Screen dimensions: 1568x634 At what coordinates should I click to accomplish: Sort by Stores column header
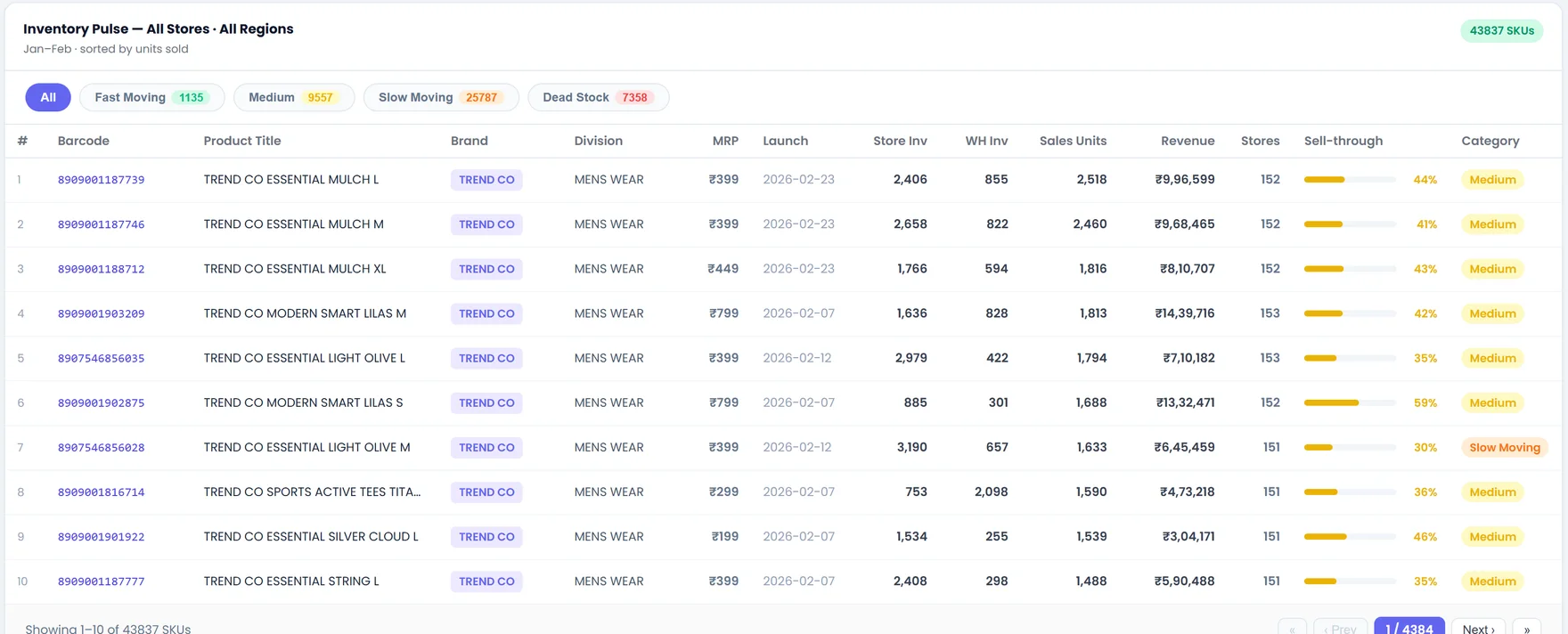1260,141
